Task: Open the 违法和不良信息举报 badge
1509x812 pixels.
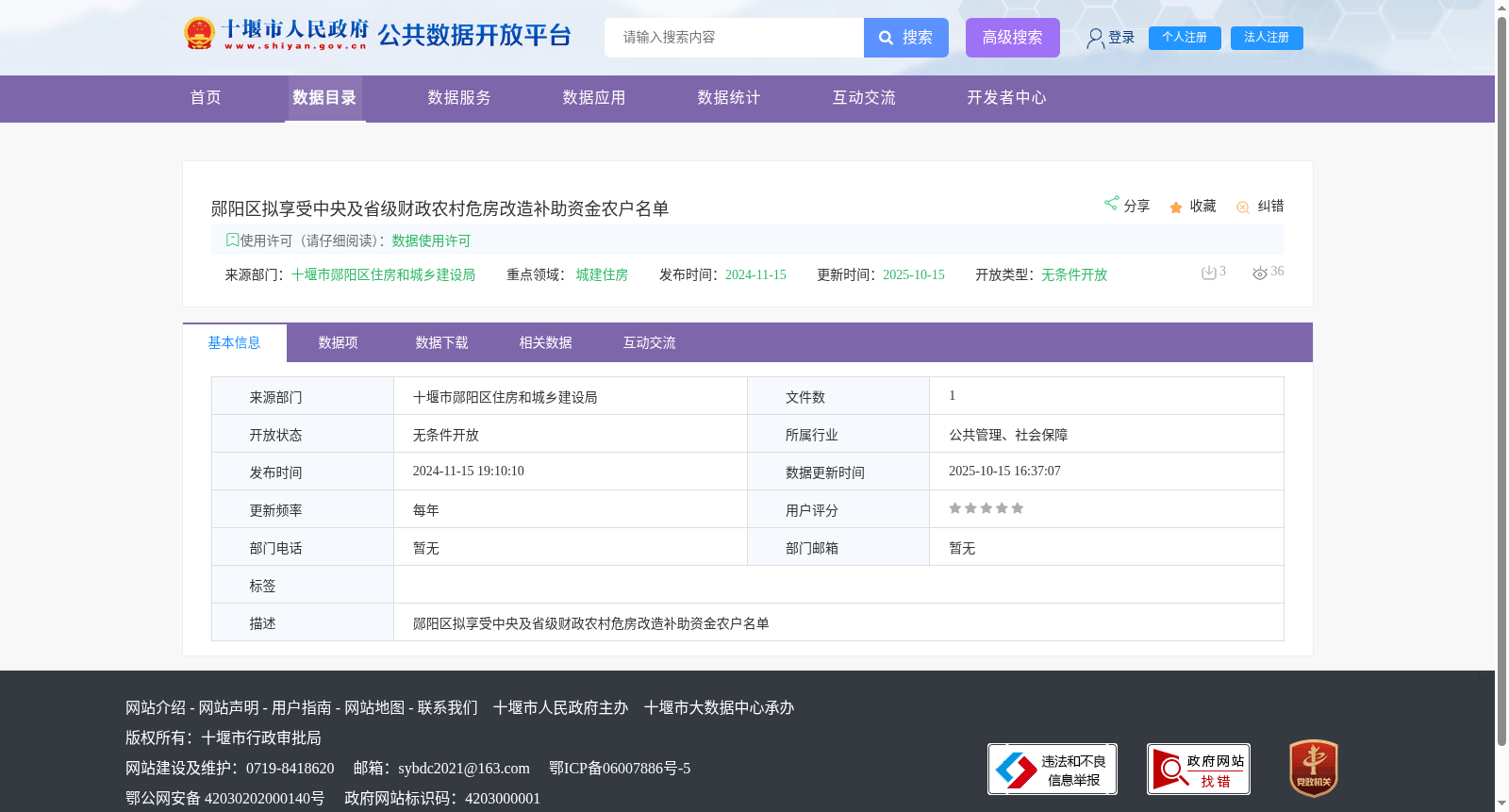Action: (1053, 770)
